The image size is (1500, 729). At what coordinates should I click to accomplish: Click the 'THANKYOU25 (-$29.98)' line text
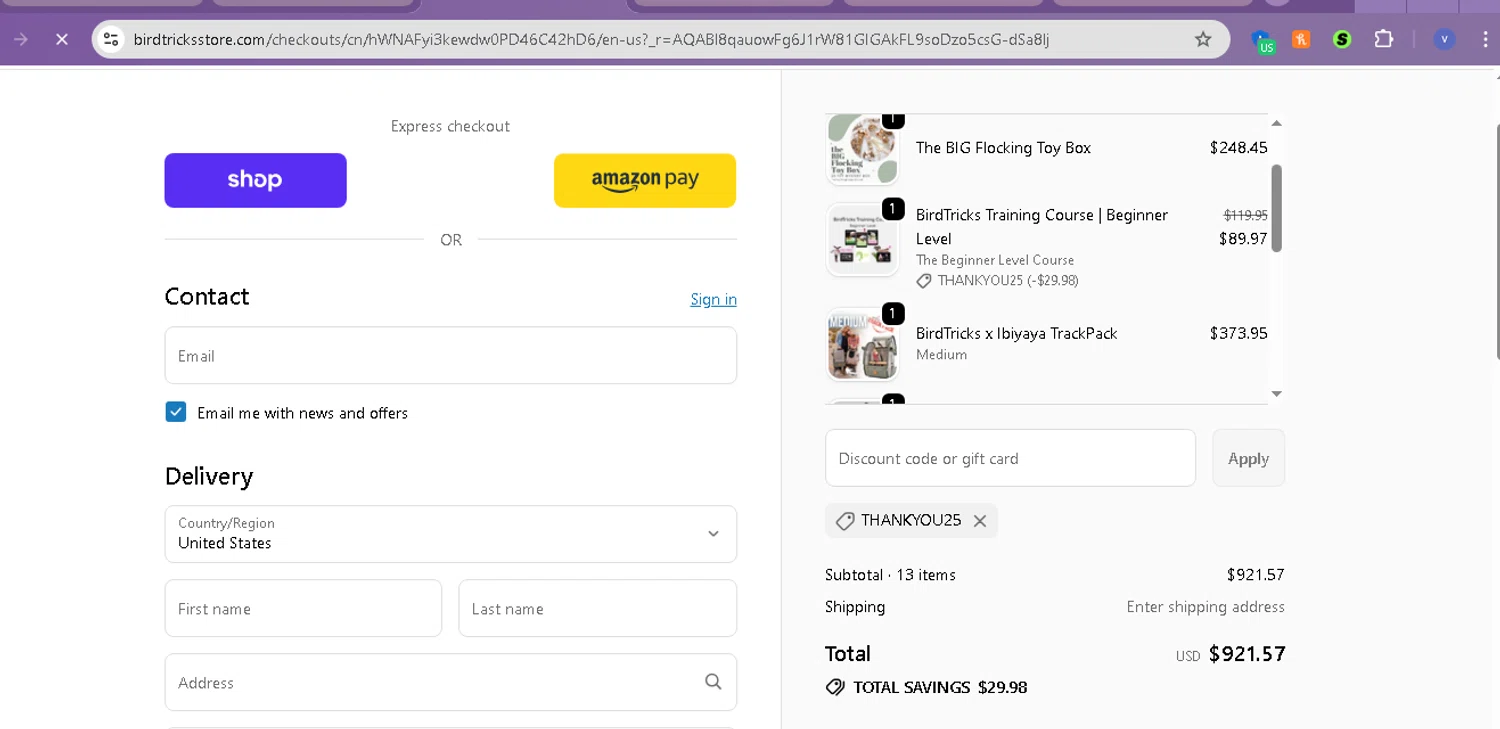1008,281
